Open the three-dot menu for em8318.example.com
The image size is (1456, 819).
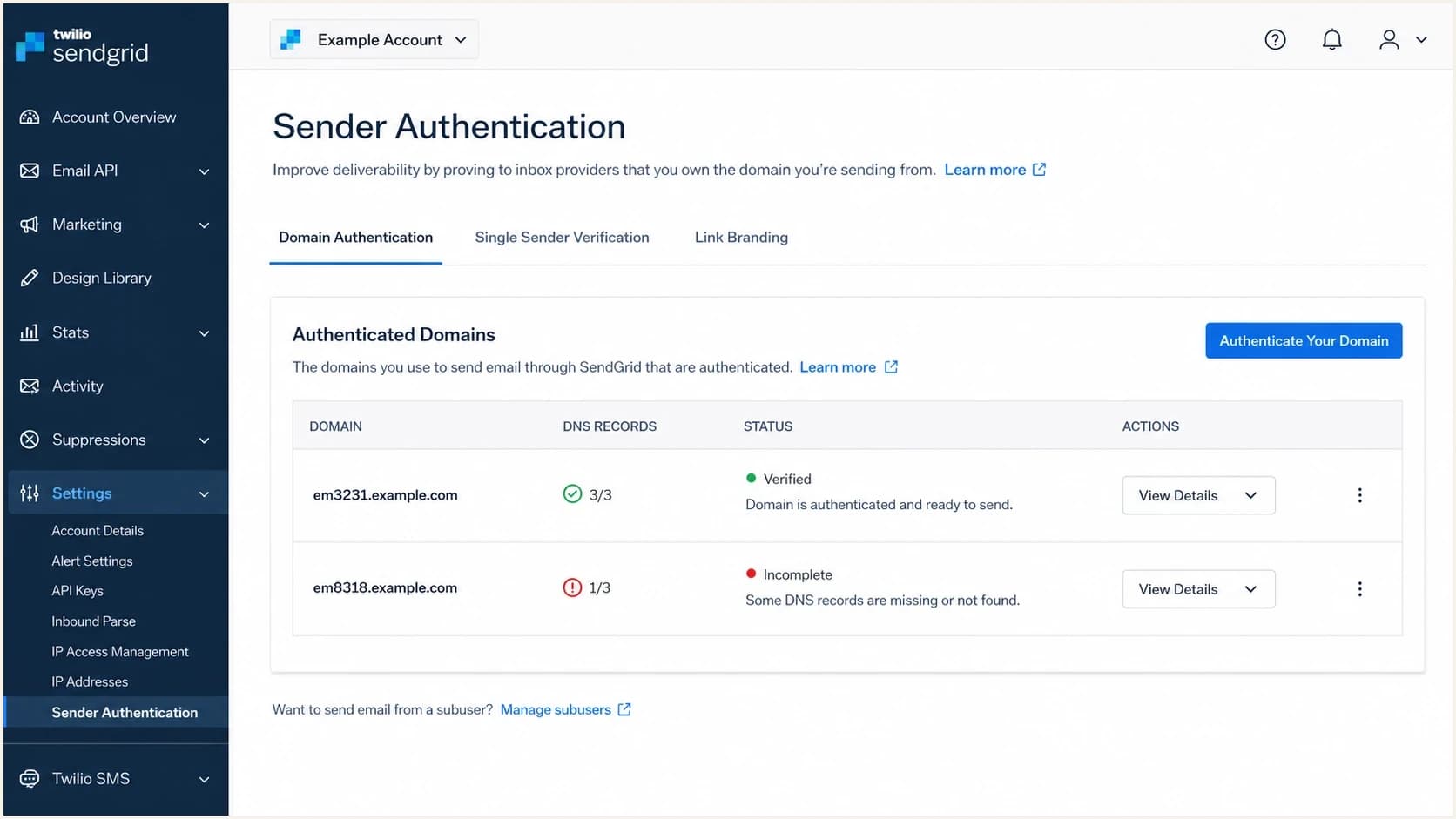coord(1359,589)
